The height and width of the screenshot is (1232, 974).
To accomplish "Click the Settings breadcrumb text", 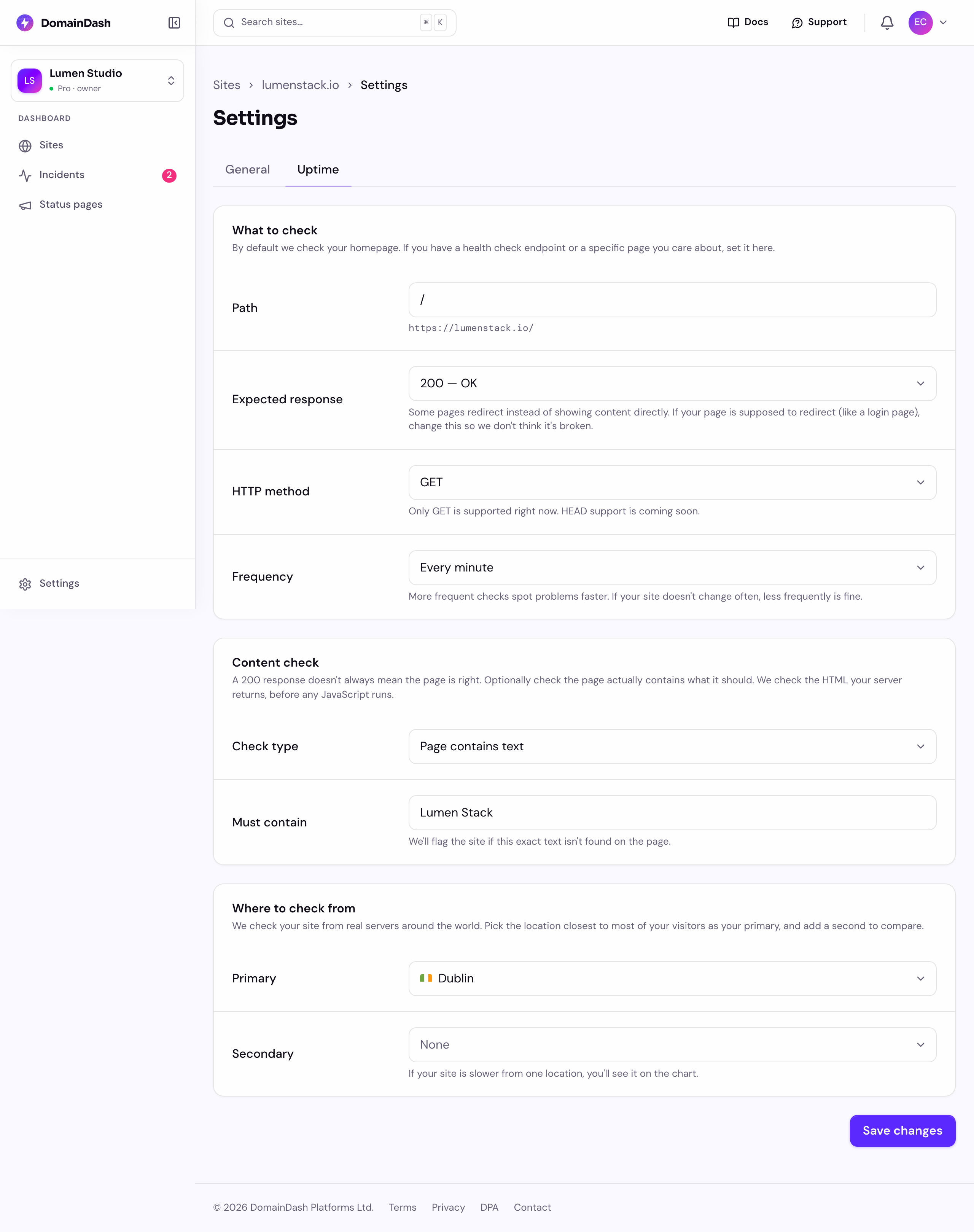I will click(384, 85).
